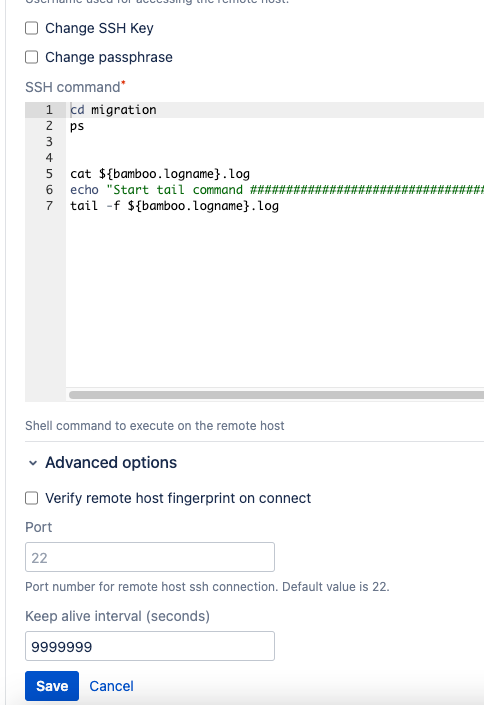Click the Save button
This screenshot has width=484, height=705.
52,686
